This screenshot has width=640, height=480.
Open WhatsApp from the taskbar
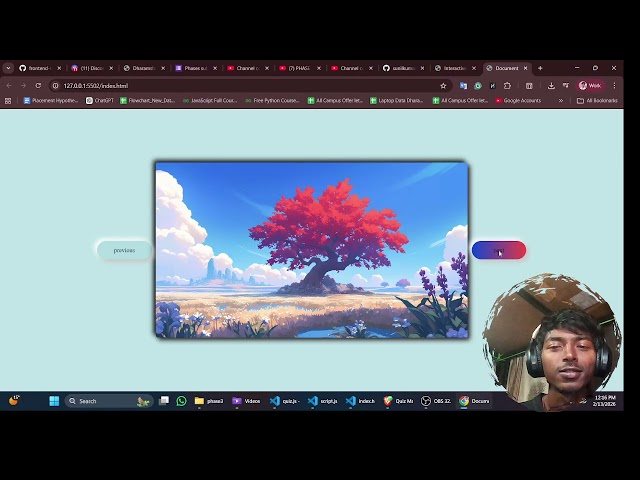[x=182, y=401]
